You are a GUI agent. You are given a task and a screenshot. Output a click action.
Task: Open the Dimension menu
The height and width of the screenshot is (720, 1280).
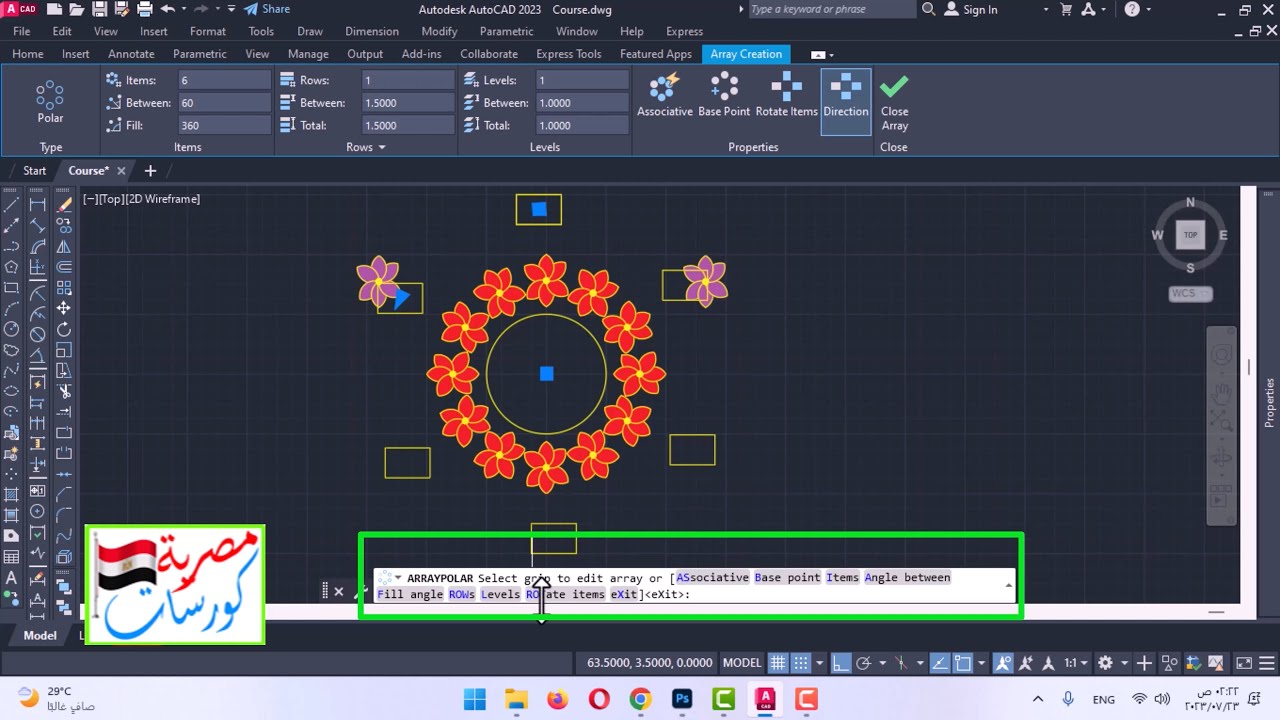[372, 31]
